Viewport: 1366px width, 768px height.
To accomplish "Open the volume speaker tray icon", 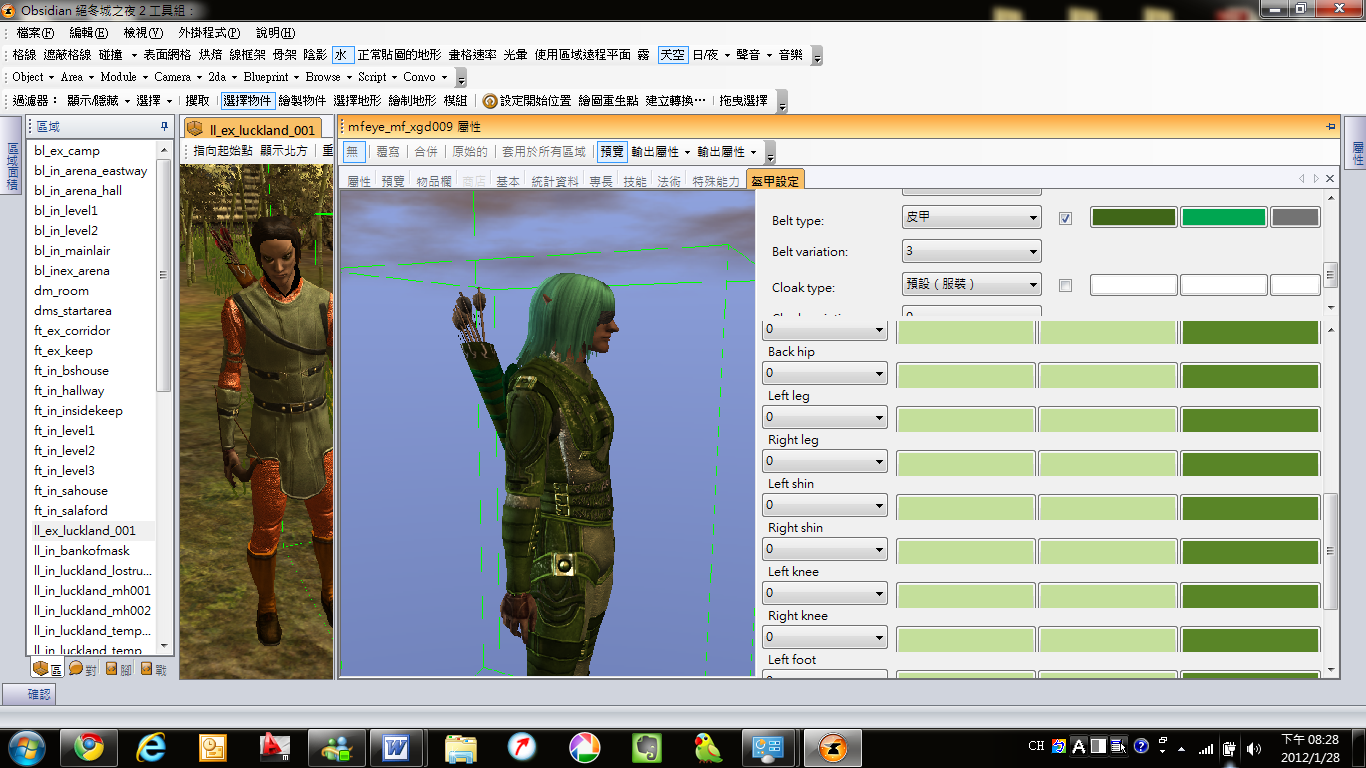I will tap(1254, 747).
